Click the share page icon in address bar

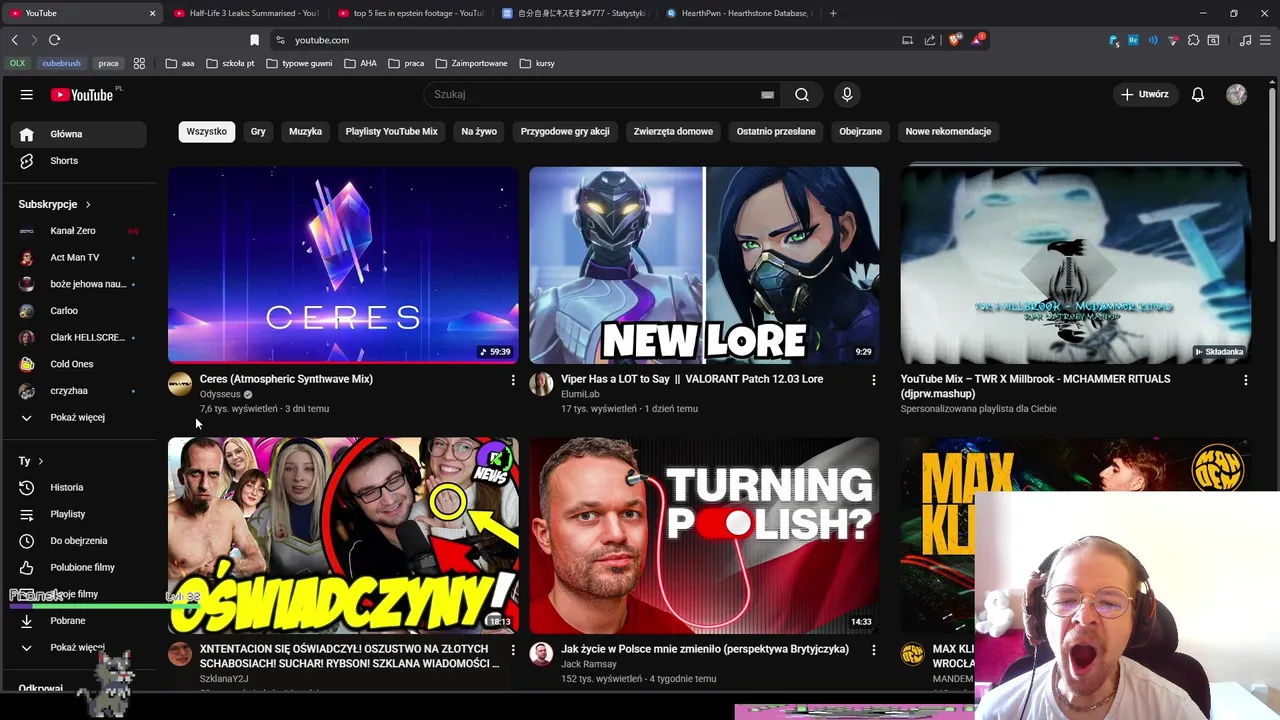tap(930, 40)
